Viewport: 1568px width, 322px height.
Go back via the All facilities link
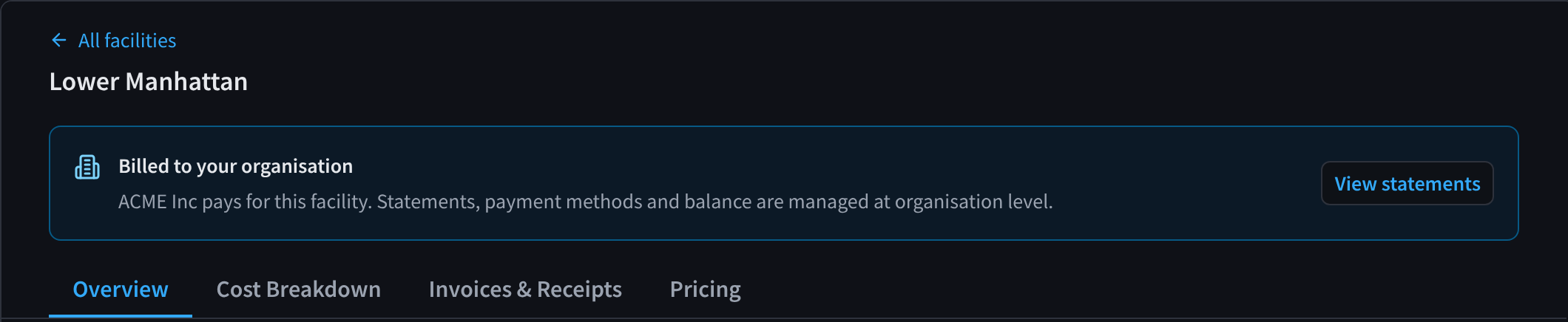[x=113, y=40]
